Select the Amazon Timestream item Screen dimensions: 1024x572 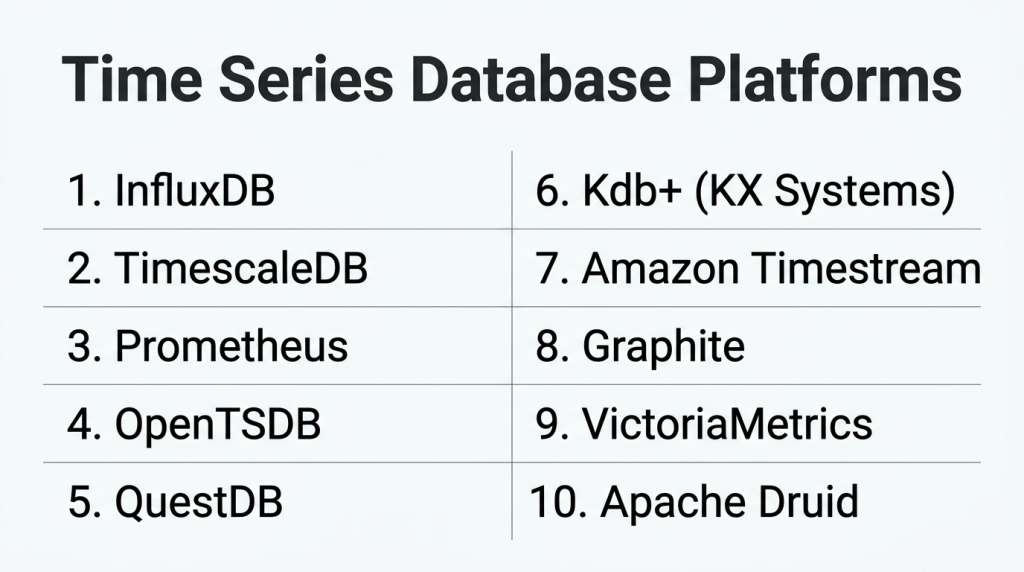(780, 268)
